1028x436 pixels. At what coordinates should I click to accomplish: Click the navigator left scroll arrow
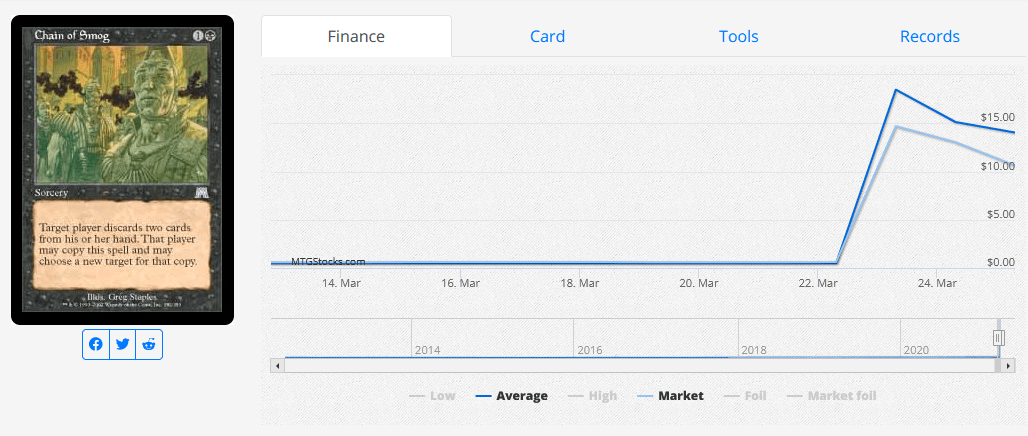pyautogui.click(x=277, y=366)
